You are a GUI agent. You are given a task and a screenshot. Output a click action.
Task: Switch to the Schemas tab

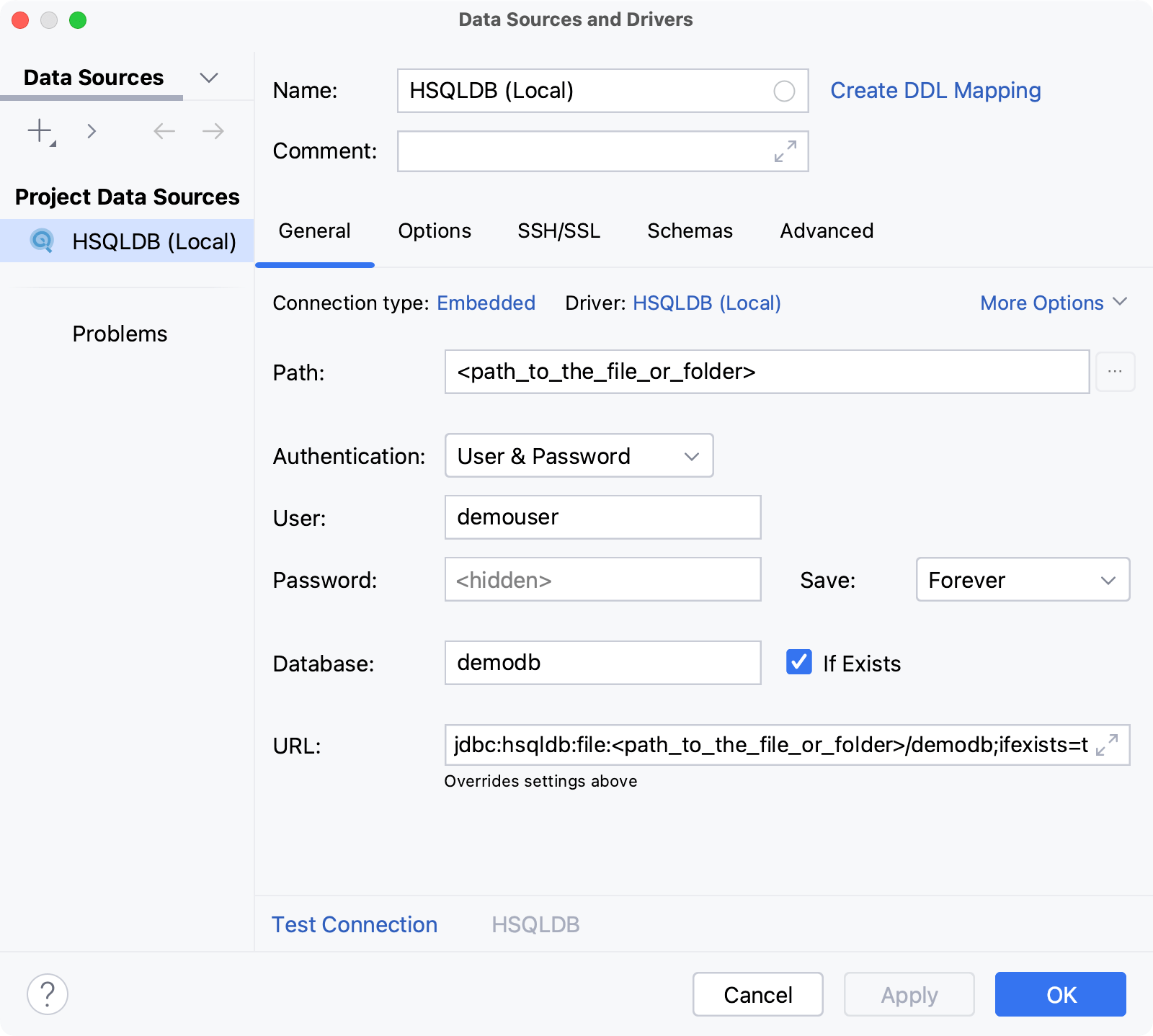click(x=690, y=231)
